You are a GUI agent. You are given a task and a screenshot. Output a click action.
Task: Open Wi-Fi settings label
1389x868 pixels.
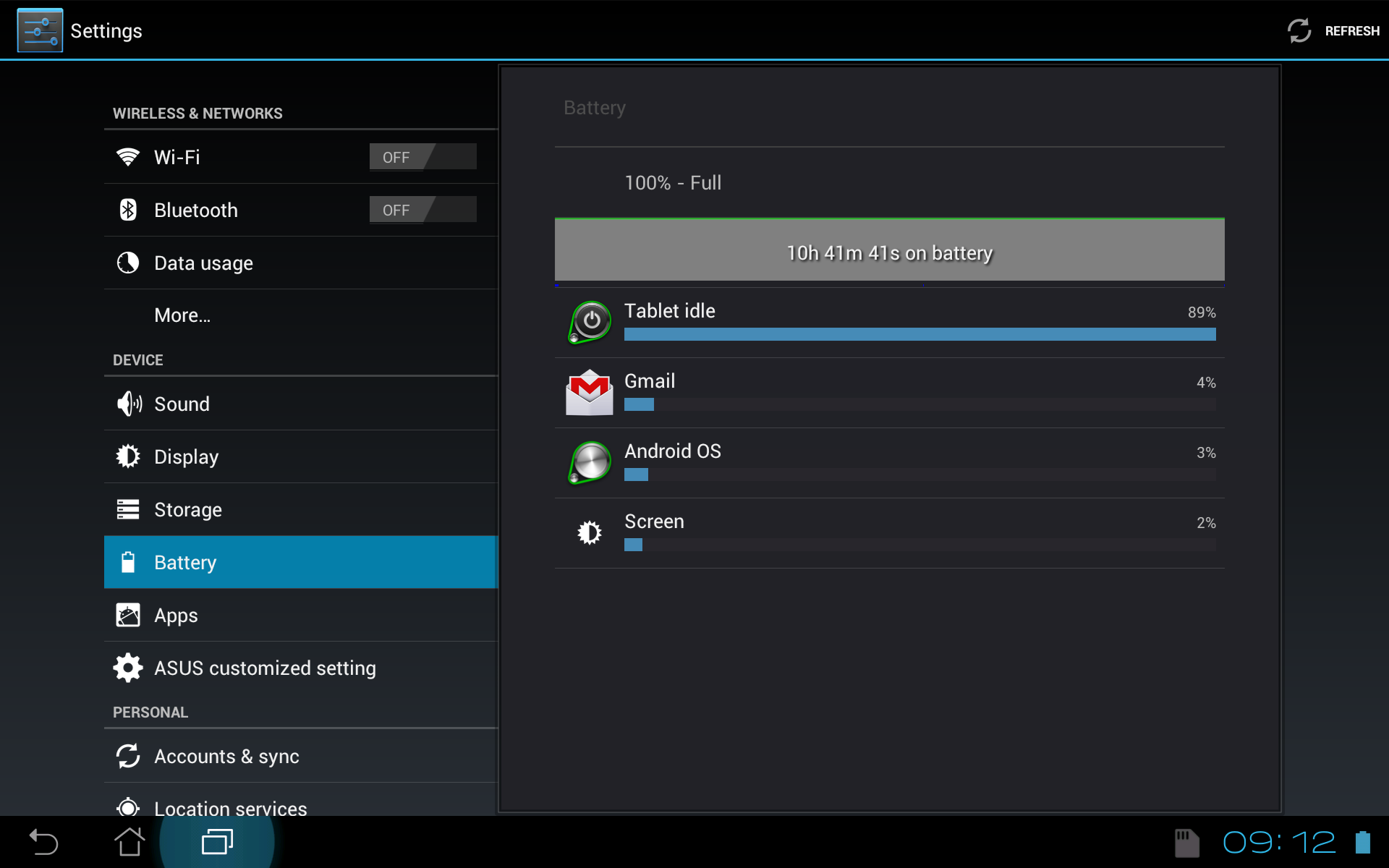pyautogui.click(x=177, y=157)
